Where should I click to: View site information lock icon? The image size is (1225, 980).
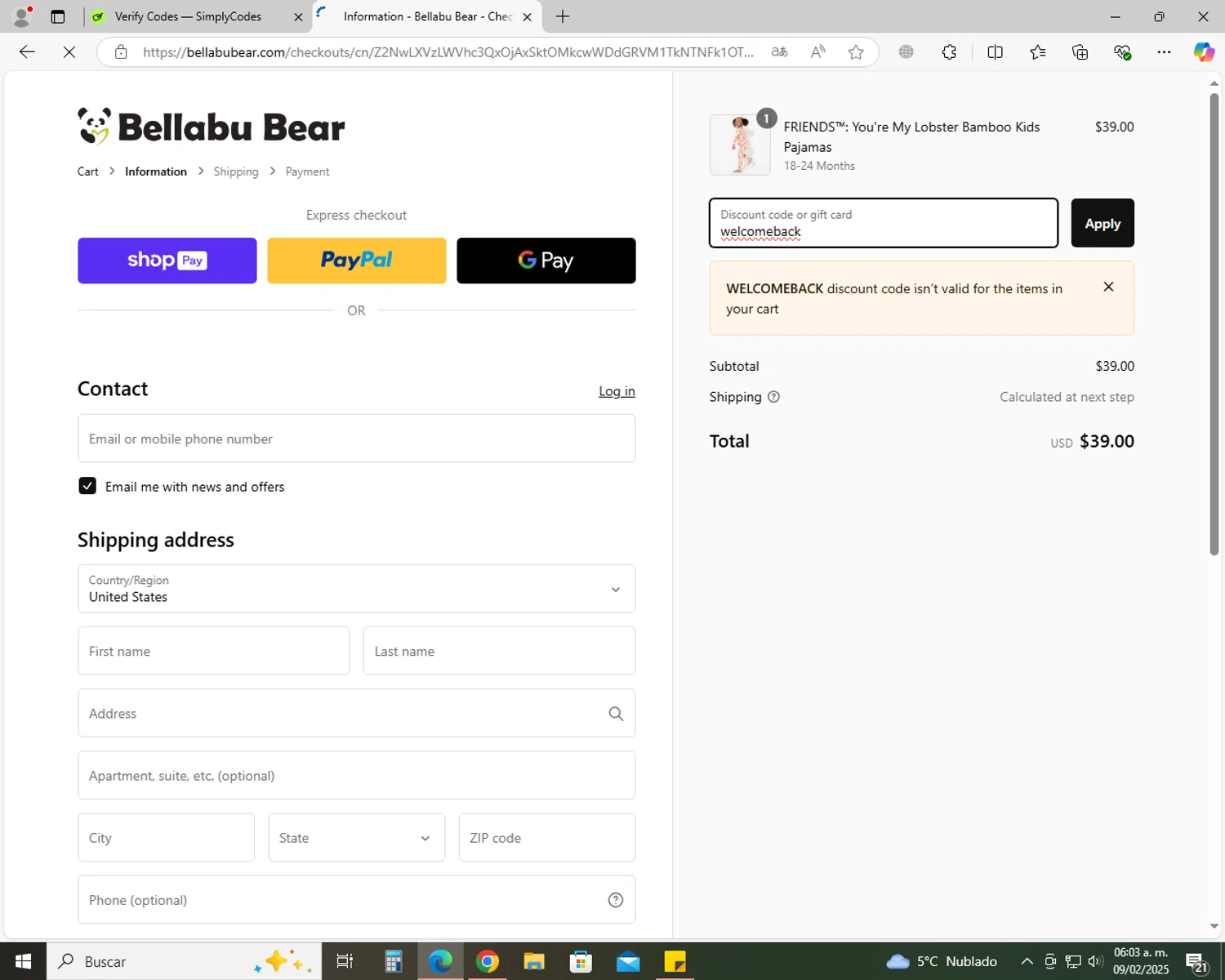121,52
